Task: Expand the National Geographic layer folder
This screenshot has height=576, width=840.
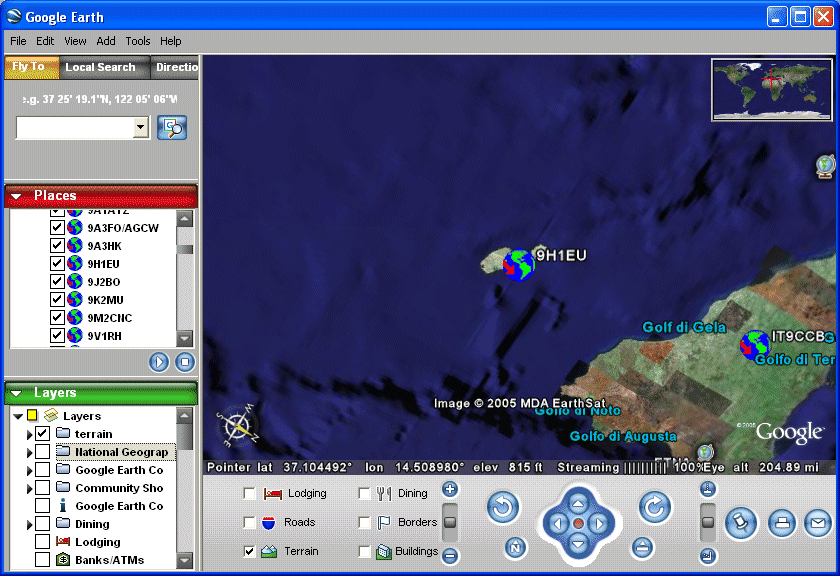Action: [29, 453]
